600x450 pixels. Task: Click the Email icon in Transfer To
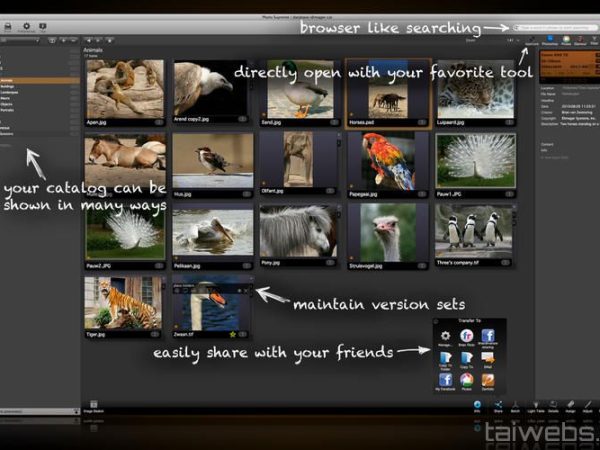(488, 358)
